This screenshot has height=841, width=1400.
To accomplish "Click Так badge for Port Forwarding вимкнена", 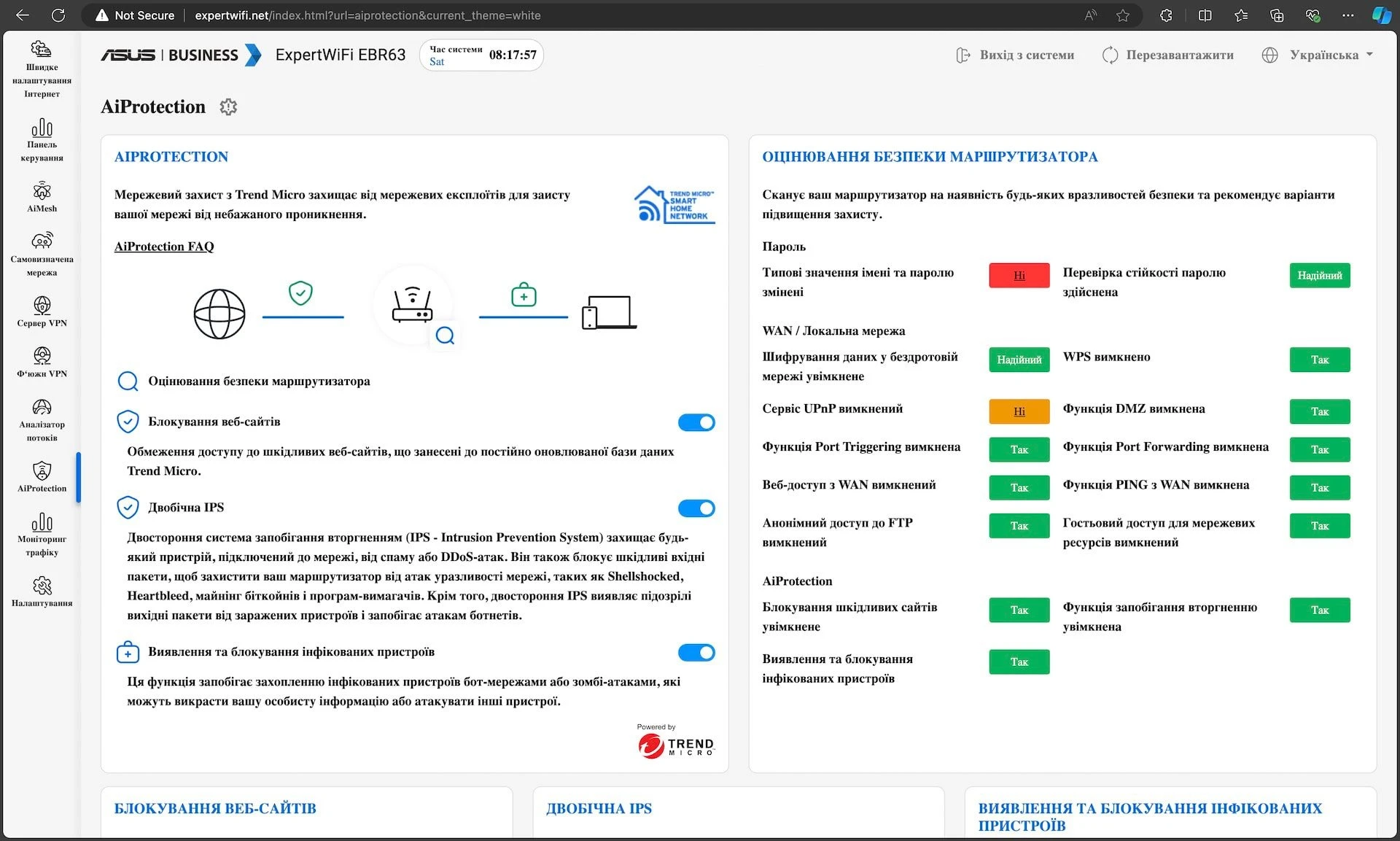I will [x=1320, y=450].
